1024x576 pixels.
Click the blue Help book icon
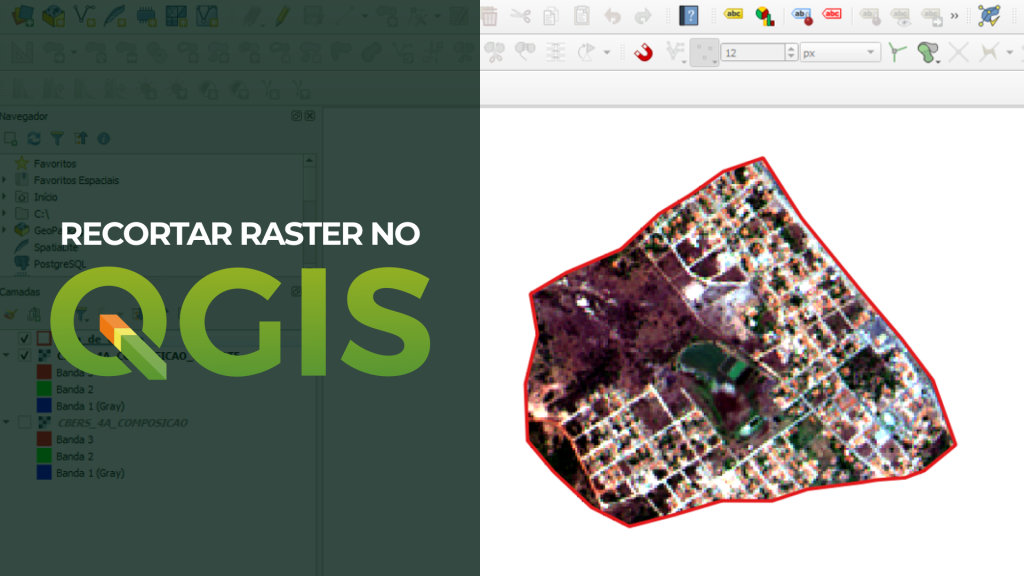(x=689, y=15)
